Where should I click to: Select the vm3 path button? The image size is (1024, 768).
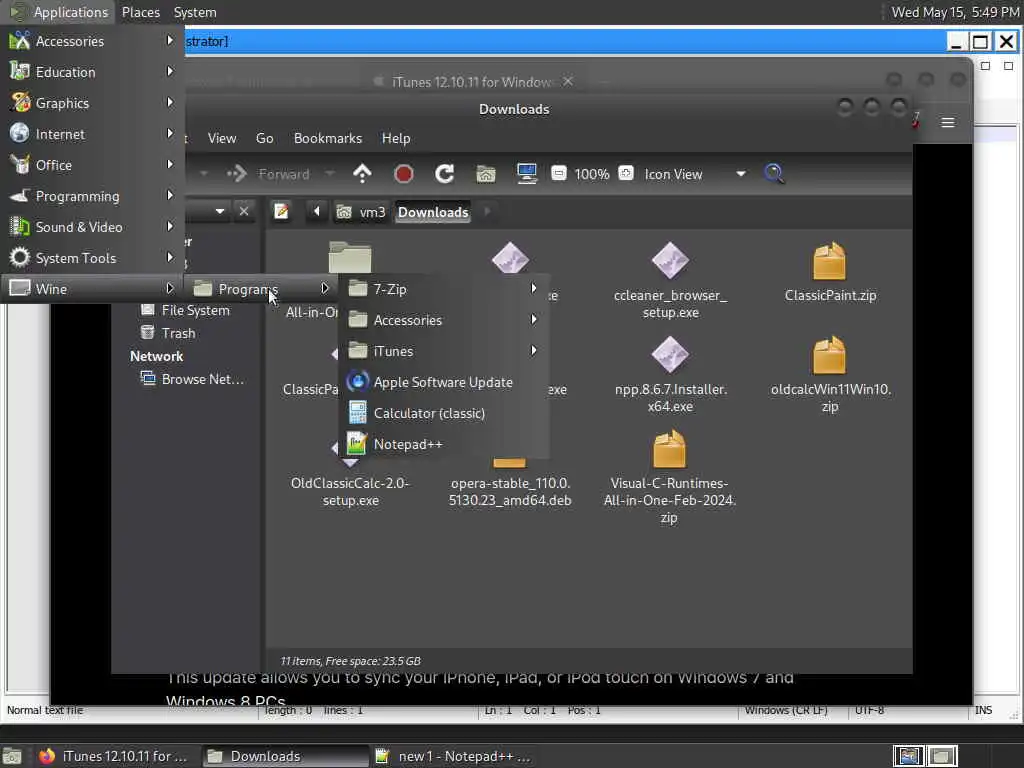coord(361,212)
